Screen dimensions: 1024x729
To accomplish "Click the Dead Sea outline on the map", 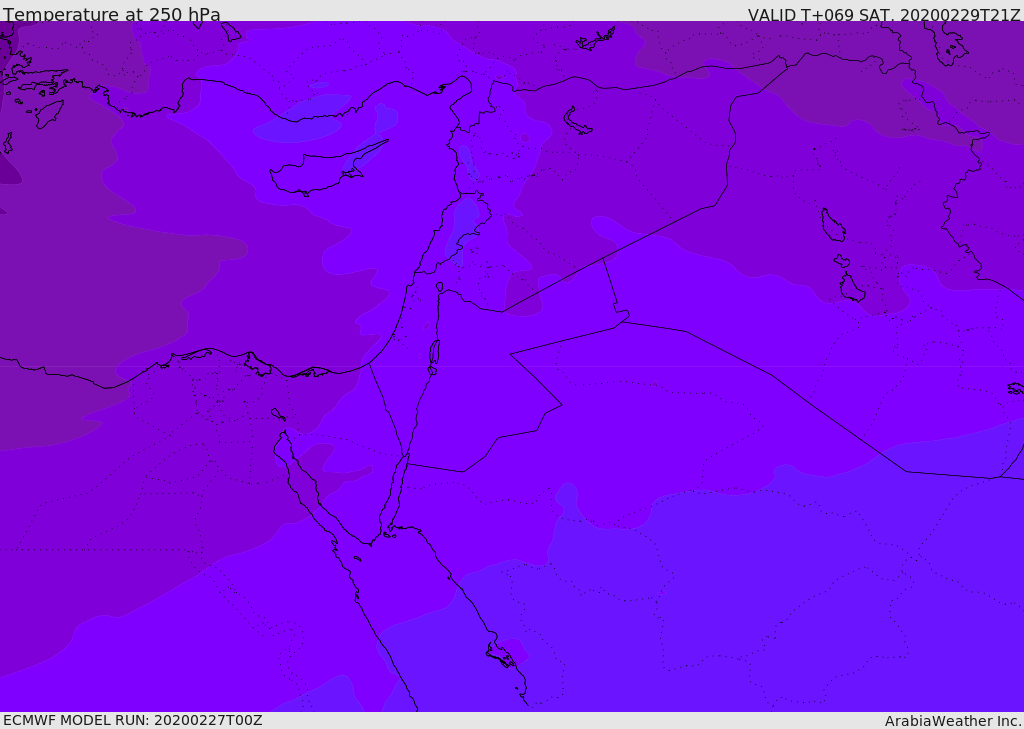I will [434, 357].
